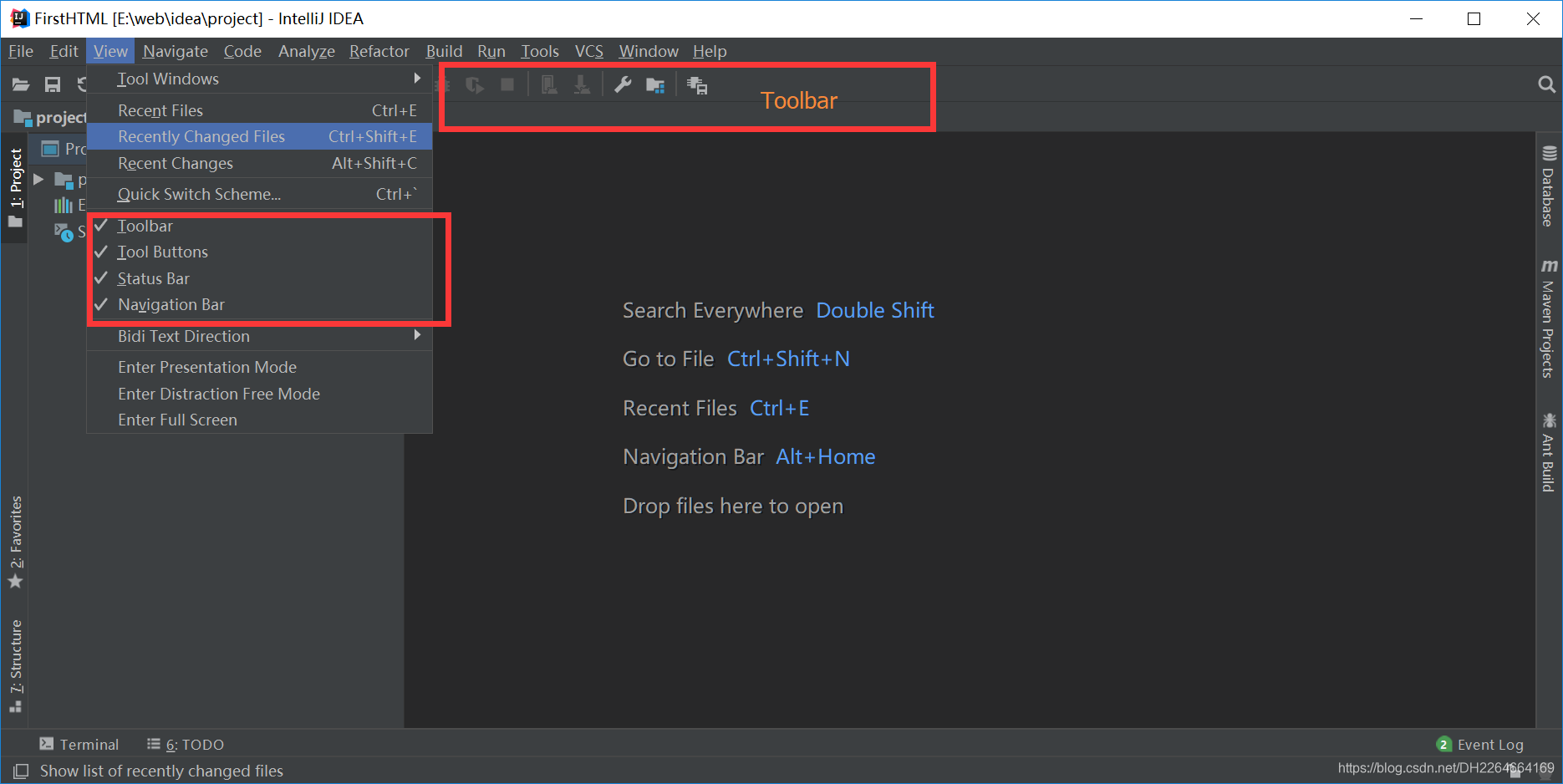Click the Open folder toolbar icon

(21, 84)
